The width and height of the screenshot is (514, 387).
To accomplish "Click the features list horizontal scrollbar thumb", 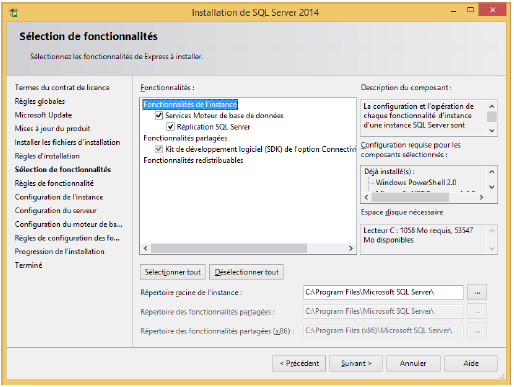I will [229, 248].
